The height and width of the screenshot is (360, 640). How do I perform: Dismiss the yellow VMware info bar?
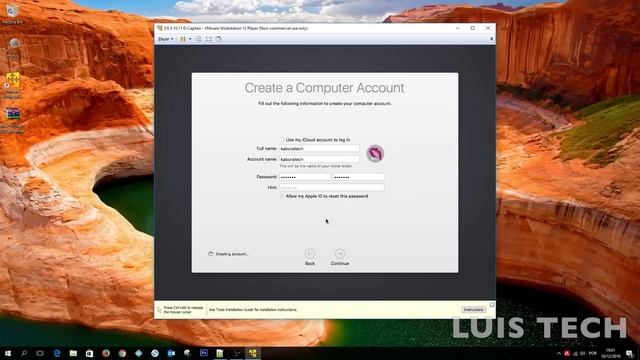[492, 305]
